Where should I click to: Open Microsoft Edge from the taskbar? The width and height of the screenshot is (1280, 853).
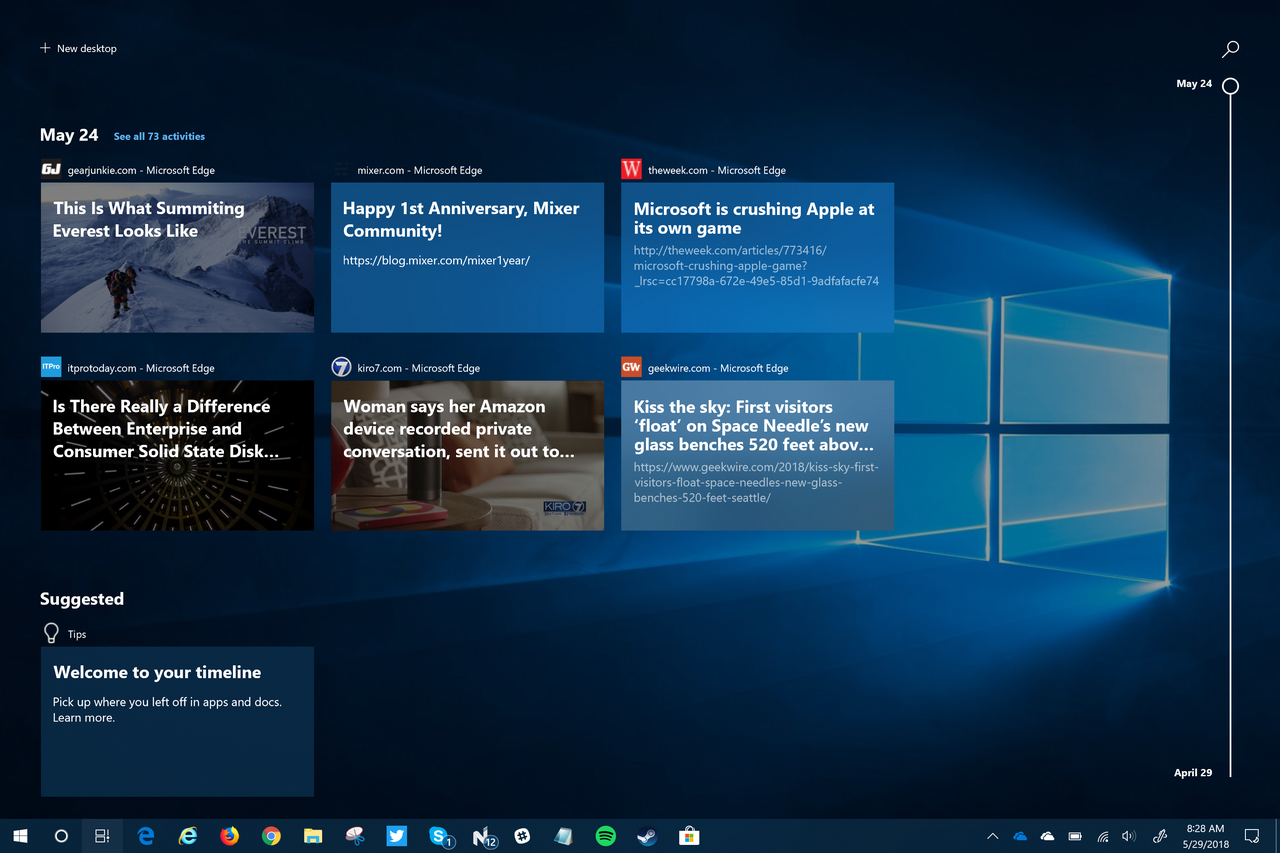146,836
